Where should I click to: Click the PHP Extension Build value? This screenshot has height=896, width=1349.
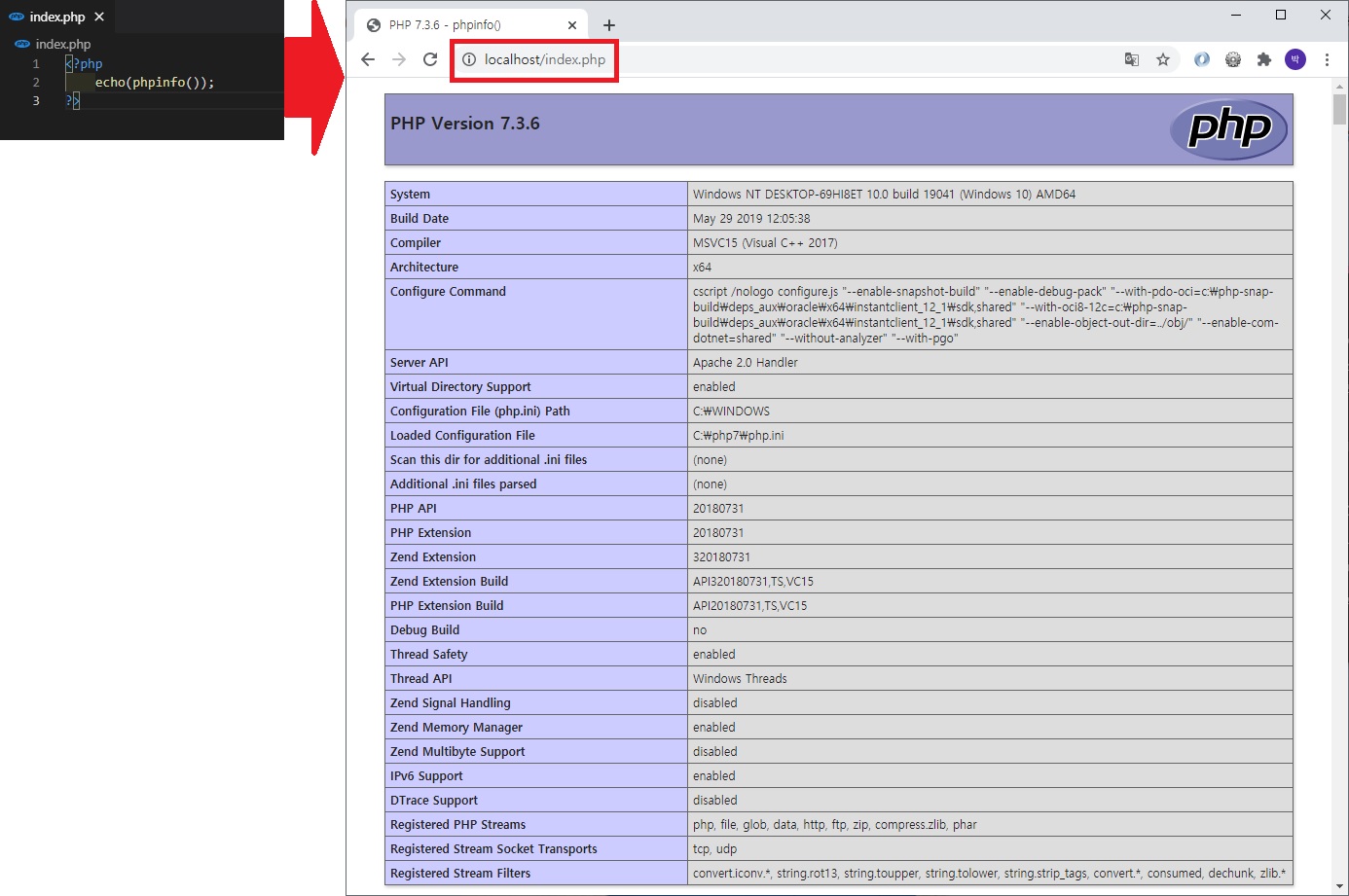(749, 606)
